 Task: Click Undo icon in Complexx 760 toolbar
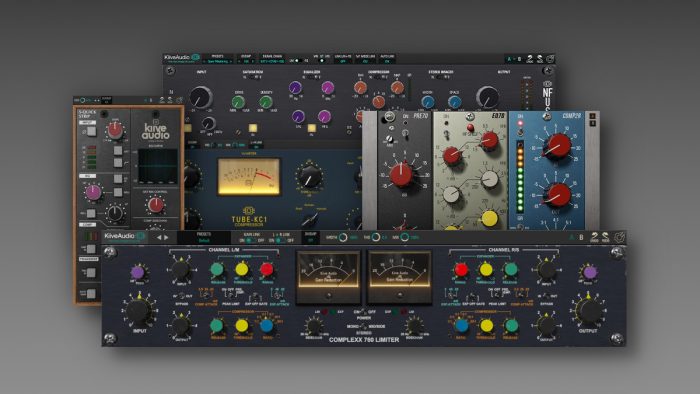(x=594, y=237)
